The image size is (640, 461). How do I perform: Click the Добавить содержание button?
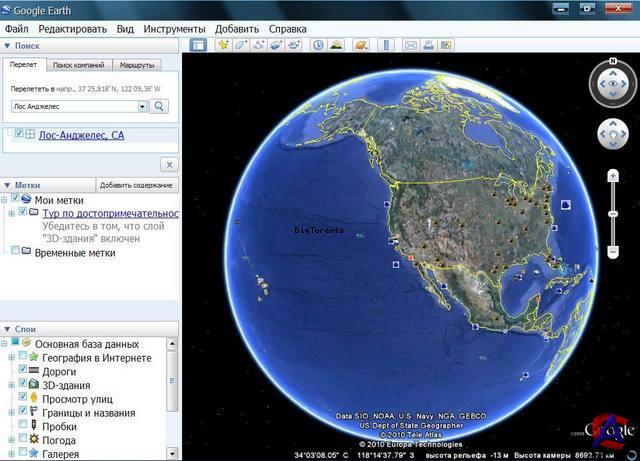(x=136, y=185)
